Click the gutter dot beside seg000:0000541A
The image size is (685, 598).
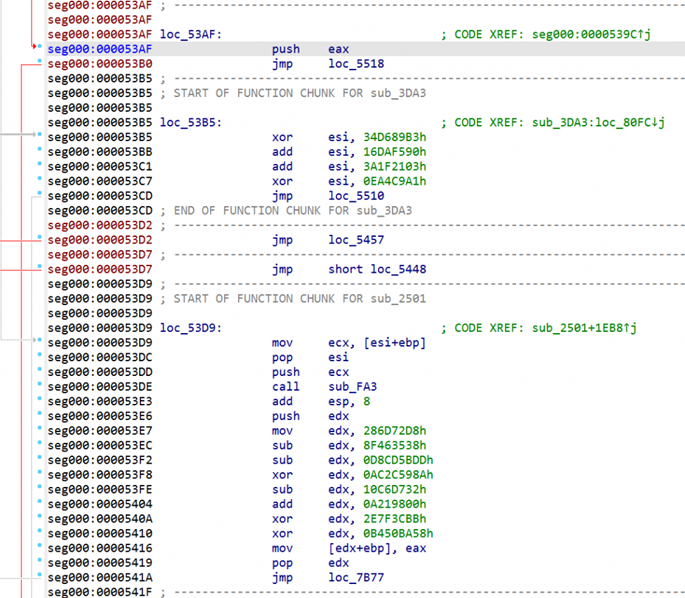tap(39, 577)
